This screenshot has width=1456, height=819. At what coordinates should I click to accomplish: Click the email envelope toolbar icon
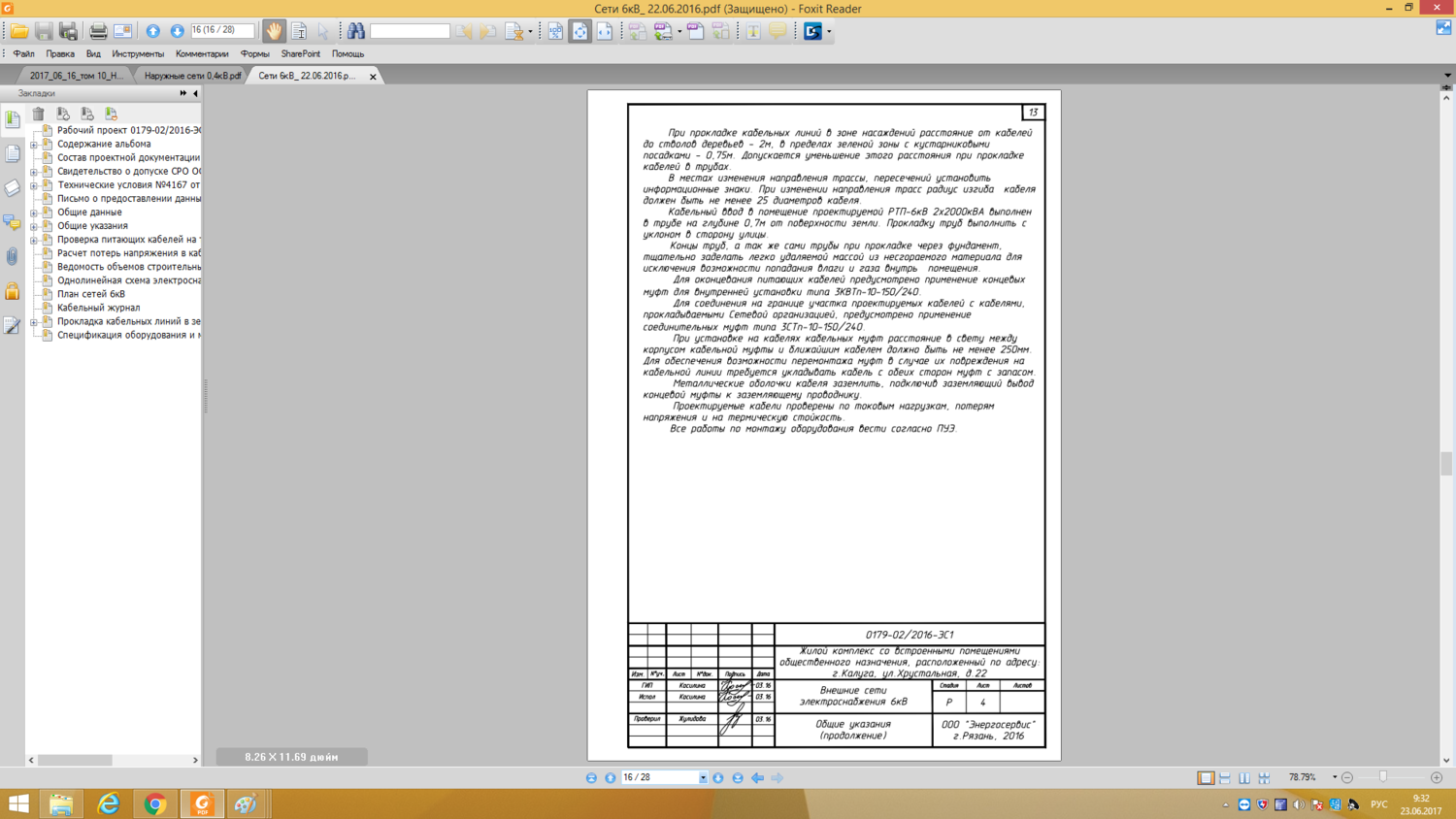tap(122, 31)
